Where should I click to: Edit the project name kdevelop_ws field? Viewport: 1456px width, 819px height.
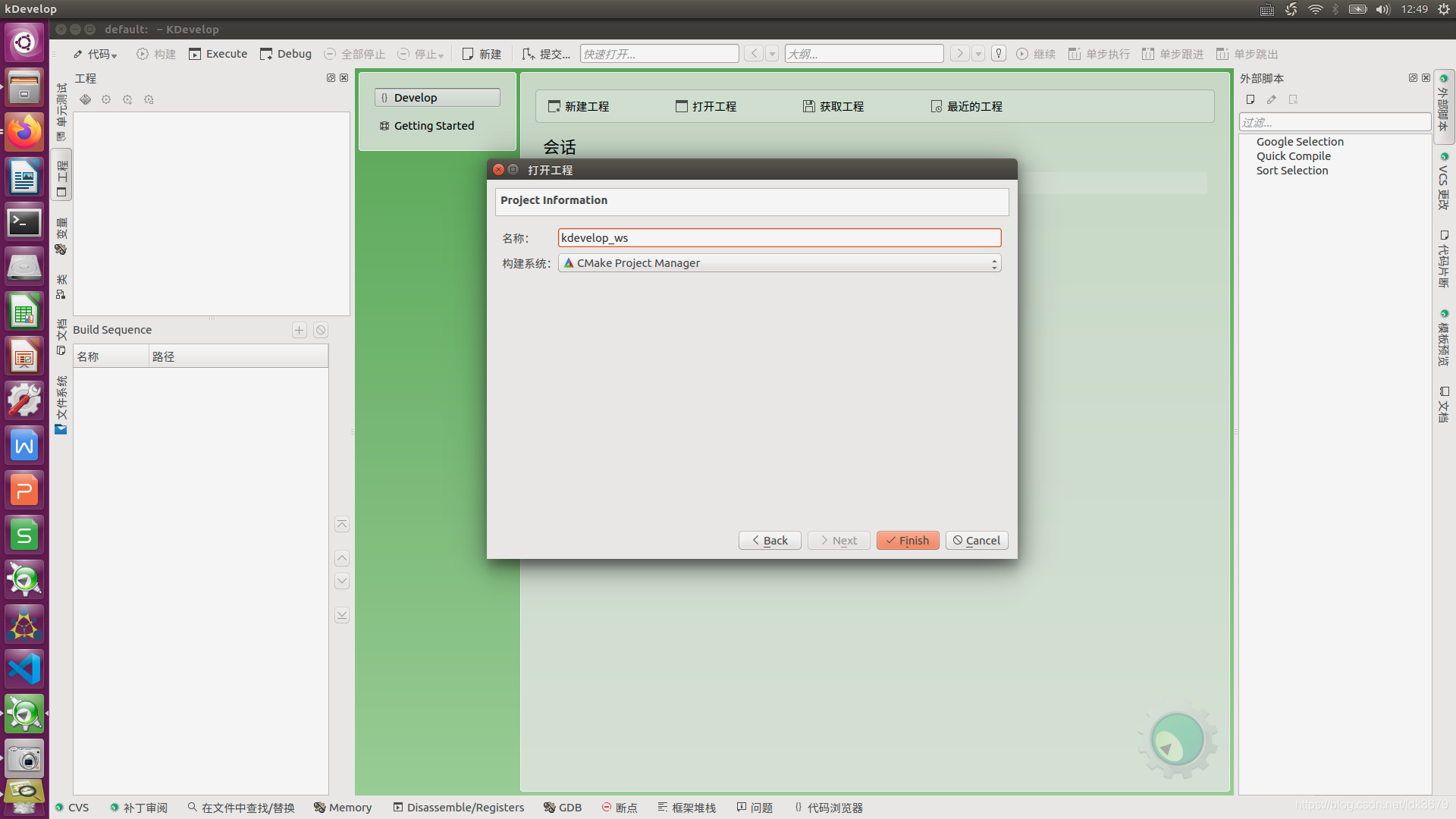[x=779, y=237]
